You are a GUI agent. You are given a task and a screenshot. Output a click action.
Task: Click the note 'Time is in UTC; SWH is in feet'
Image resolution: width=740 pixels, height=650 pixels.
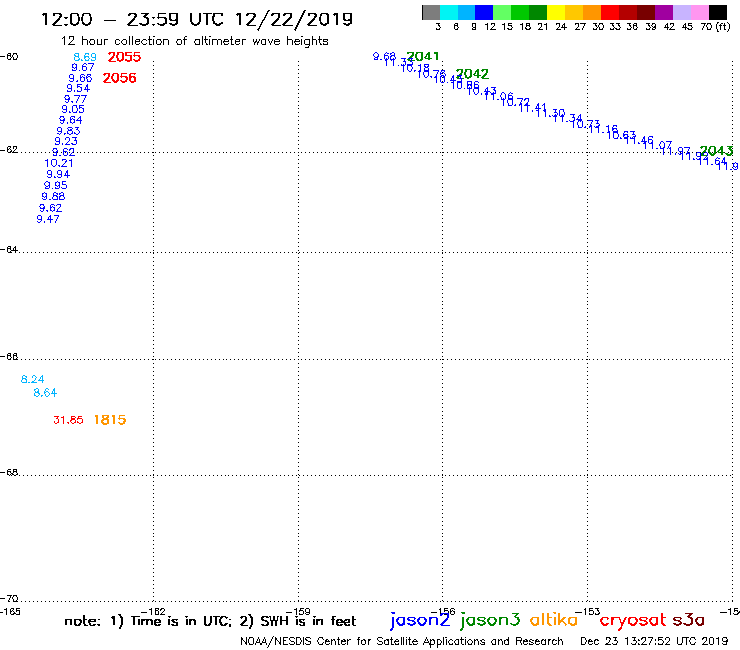point(210,621)
